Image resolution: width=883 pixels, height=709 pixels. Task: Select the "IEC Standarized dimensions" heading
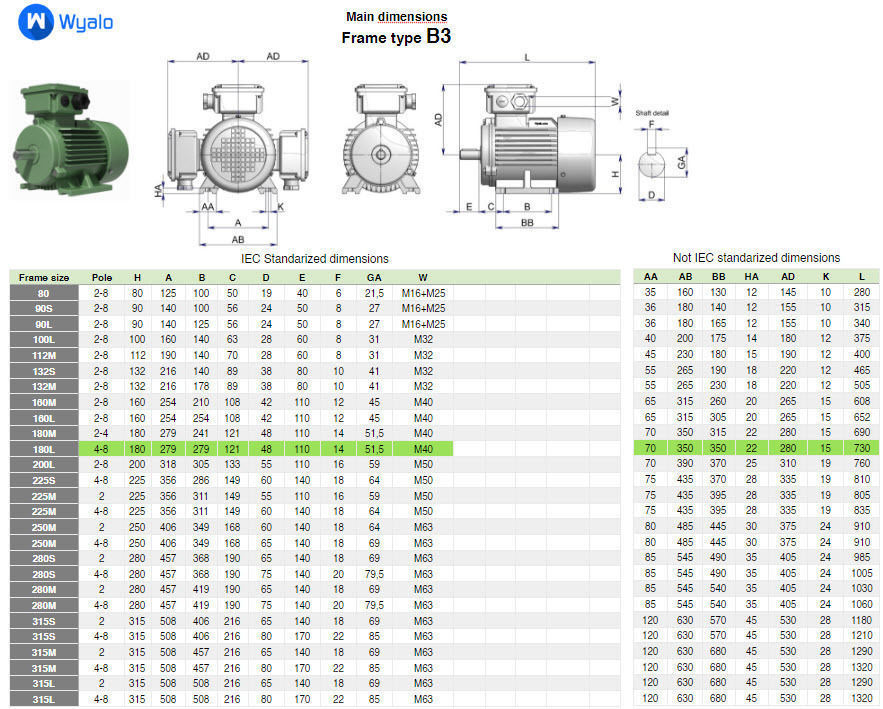315,258
